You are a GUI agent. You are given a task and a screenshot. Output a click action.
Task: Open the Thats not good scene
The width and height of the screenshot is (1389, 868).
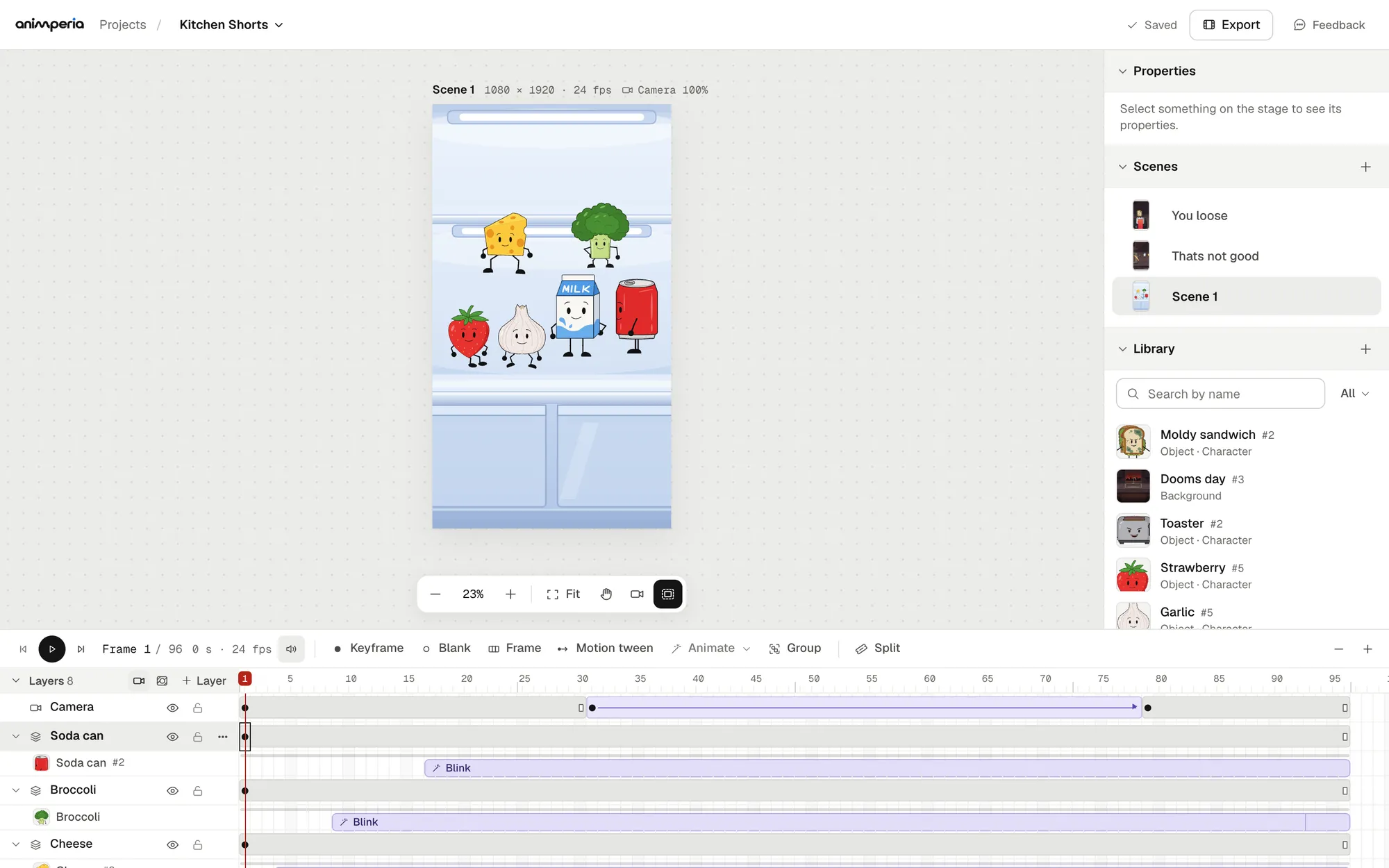[1247, 256]
